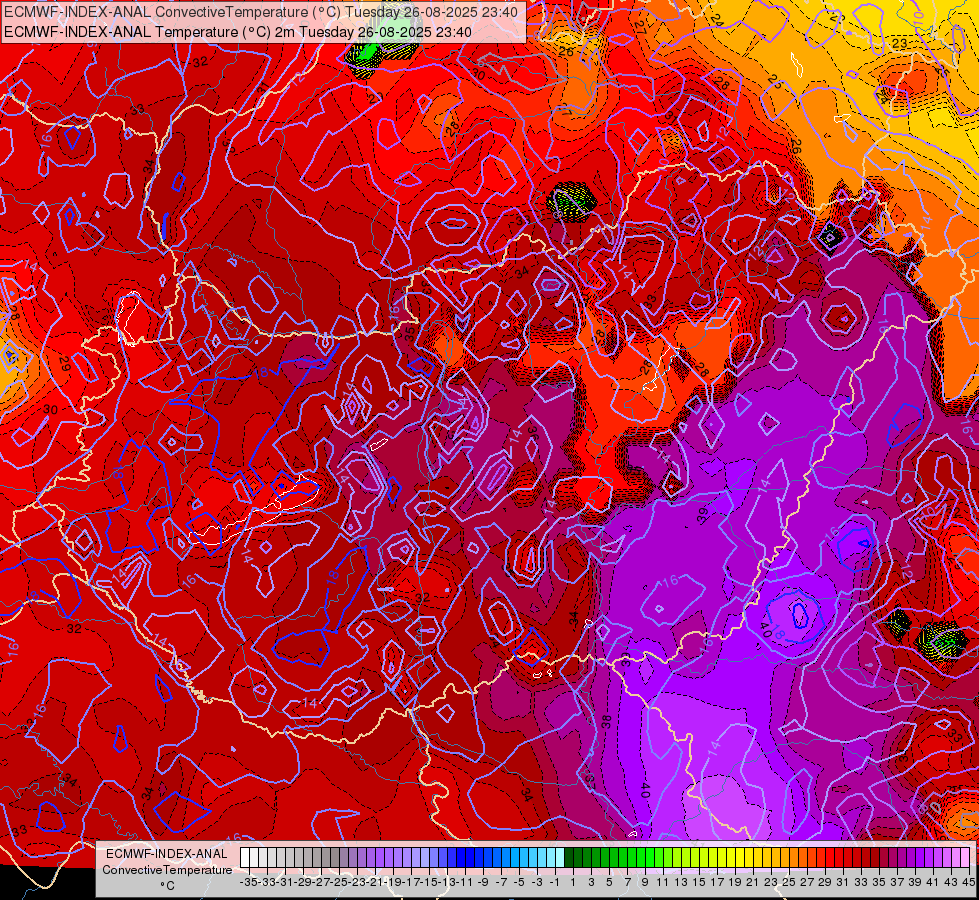
Task: Click the 41 value on the legend scale
Action: pyautogui.click(x=933, y=882)
